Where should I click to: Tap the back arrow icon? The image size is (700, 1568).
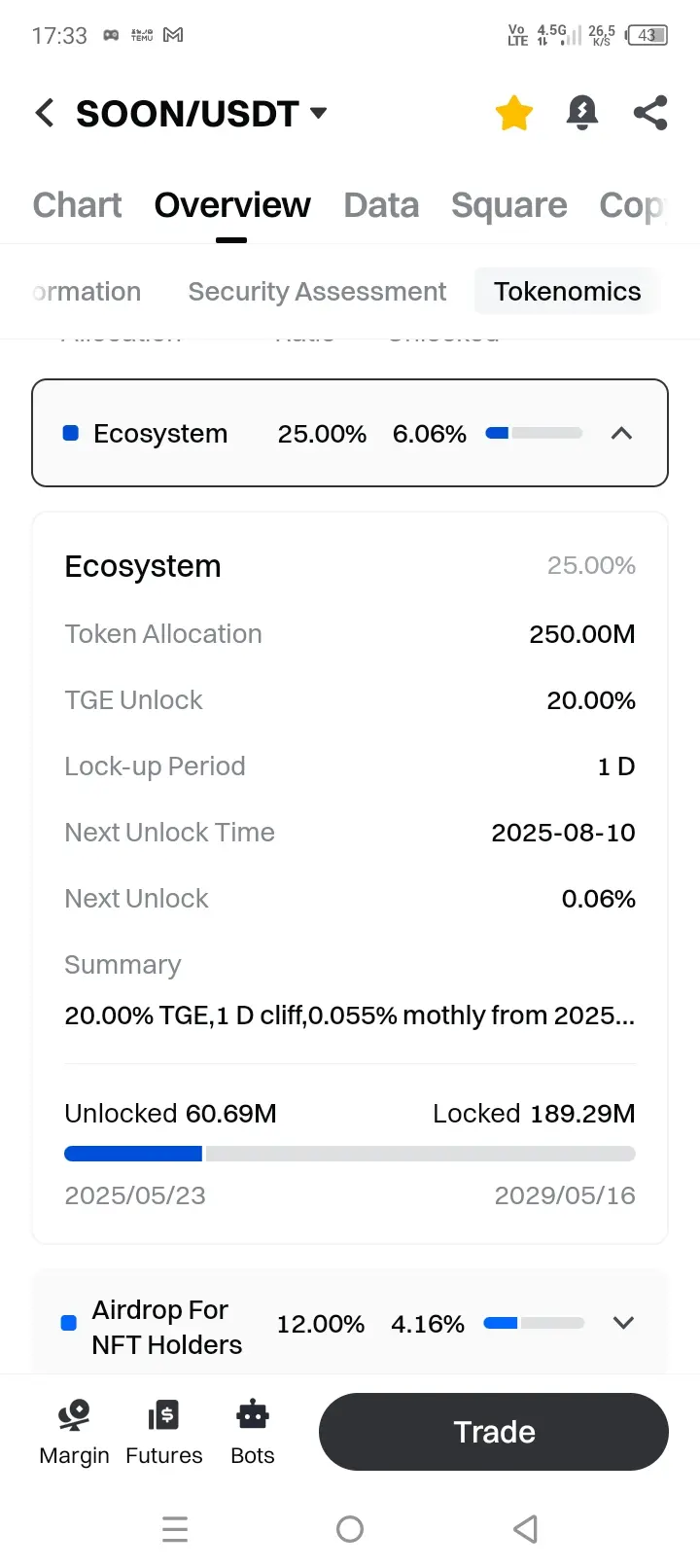tap(45, 113)
